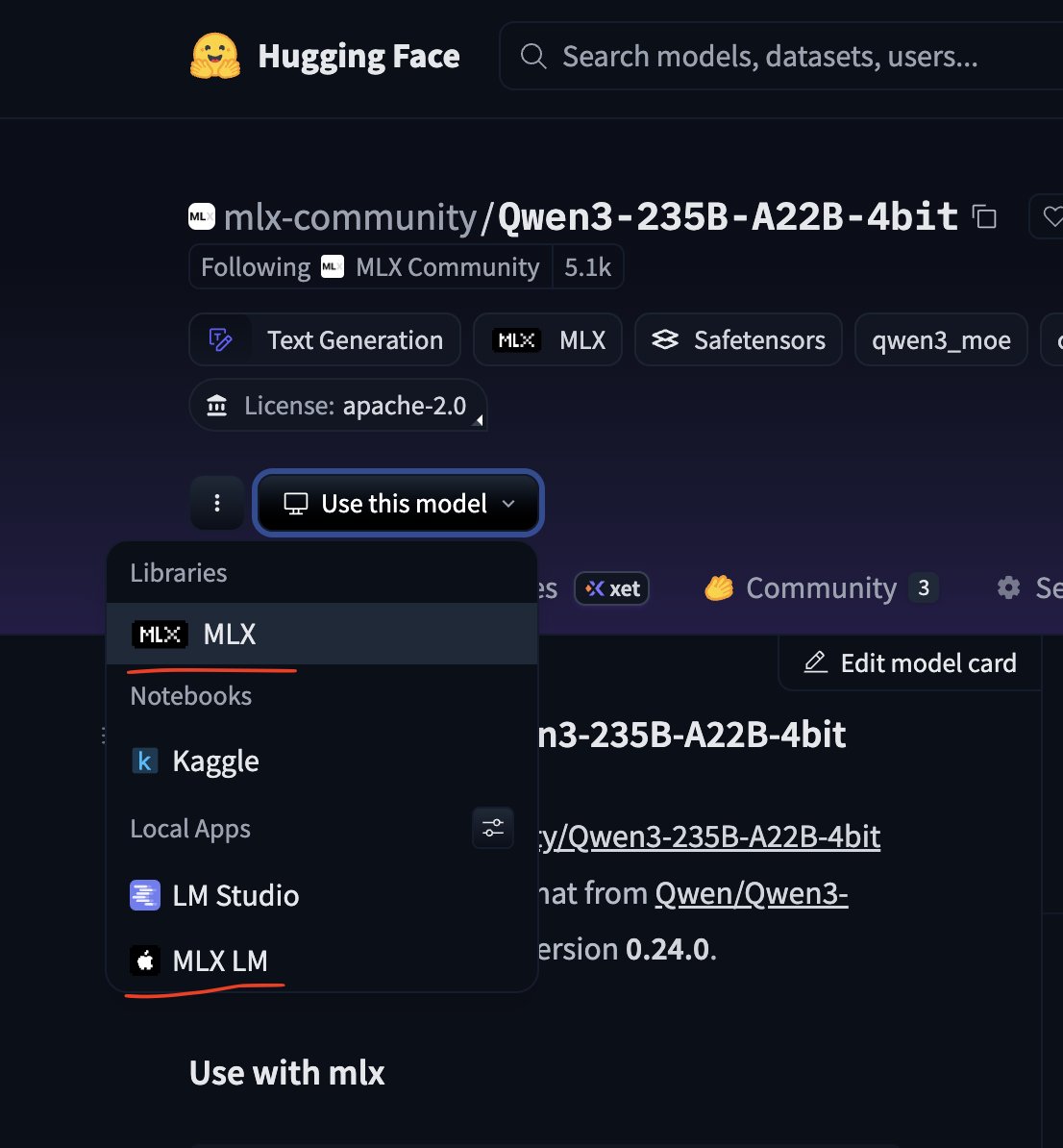Open the Use this model dropdown

[x=398, y=503]
